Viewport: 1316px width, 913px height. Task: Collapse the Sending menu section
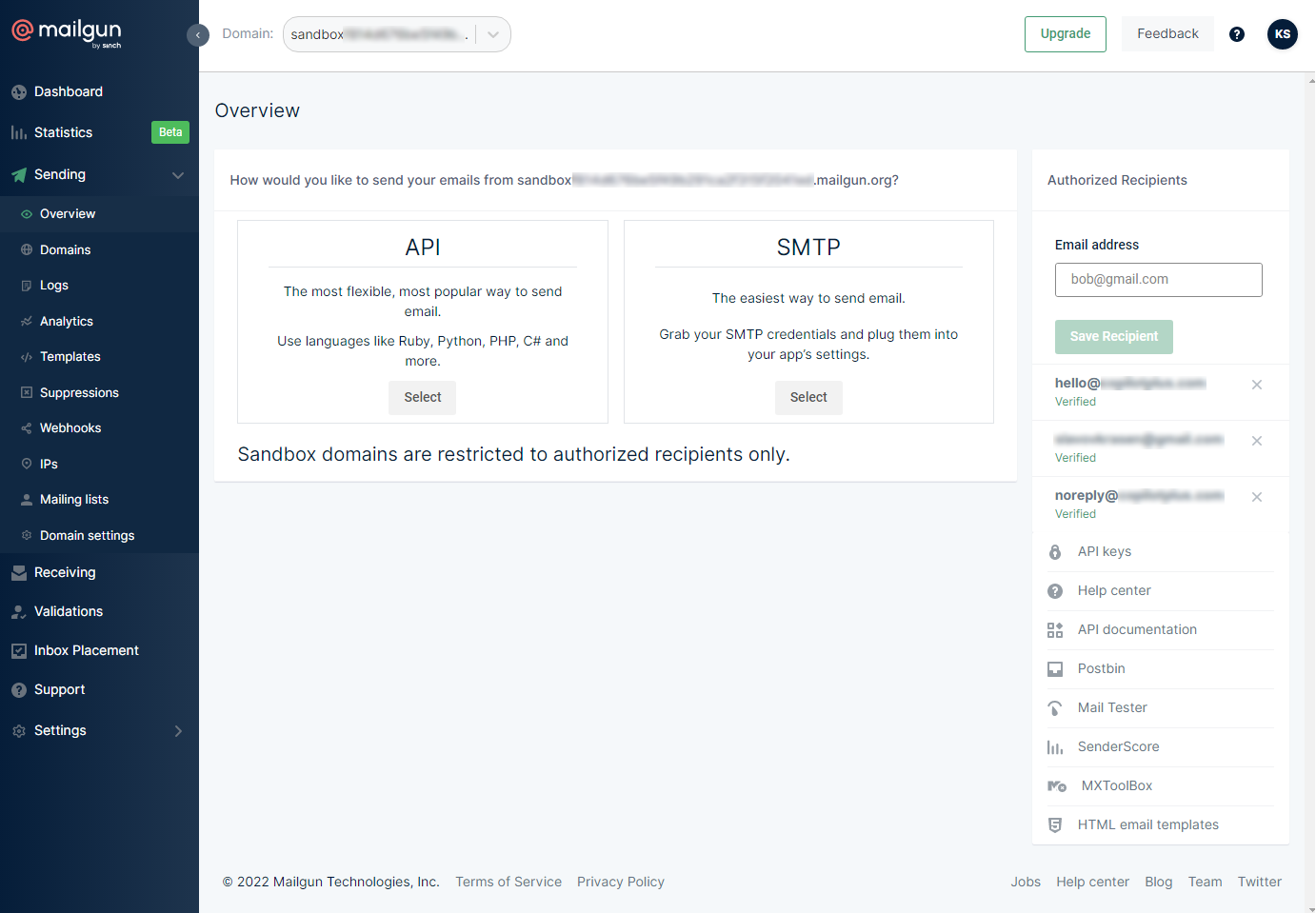point(177,175)
